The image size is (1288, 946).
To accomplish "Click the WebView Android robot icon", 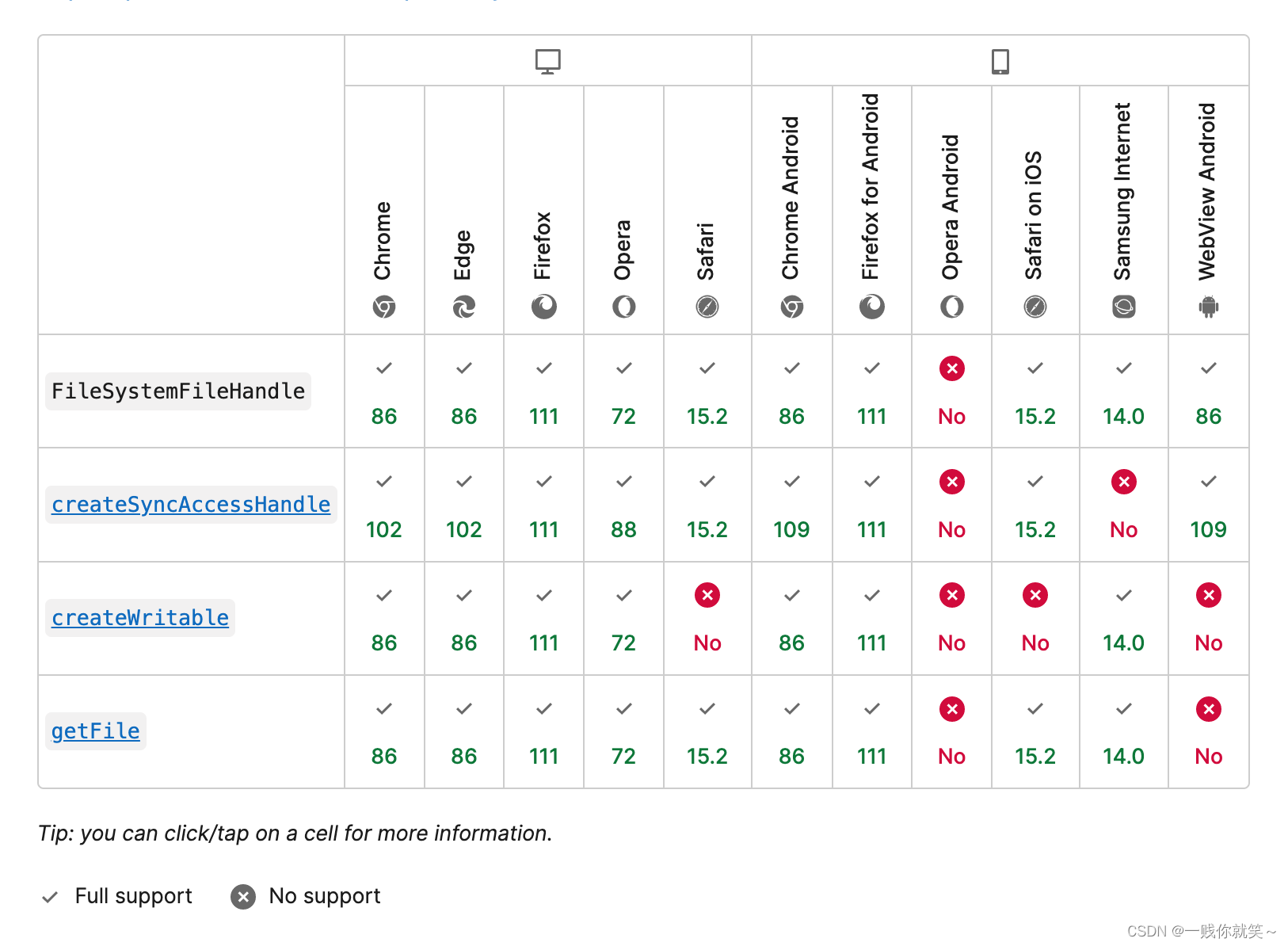I will point(1209,307).
